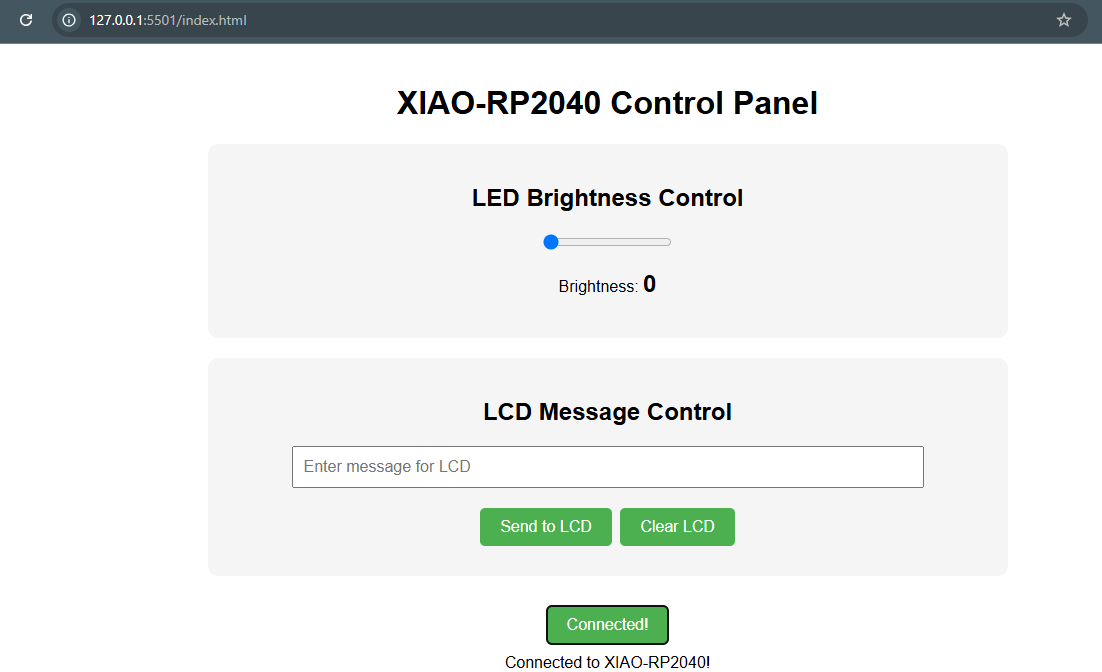Click the Brightness: label text
Viewport: 1102px width, 672px height.
click(x=598, y=287)
